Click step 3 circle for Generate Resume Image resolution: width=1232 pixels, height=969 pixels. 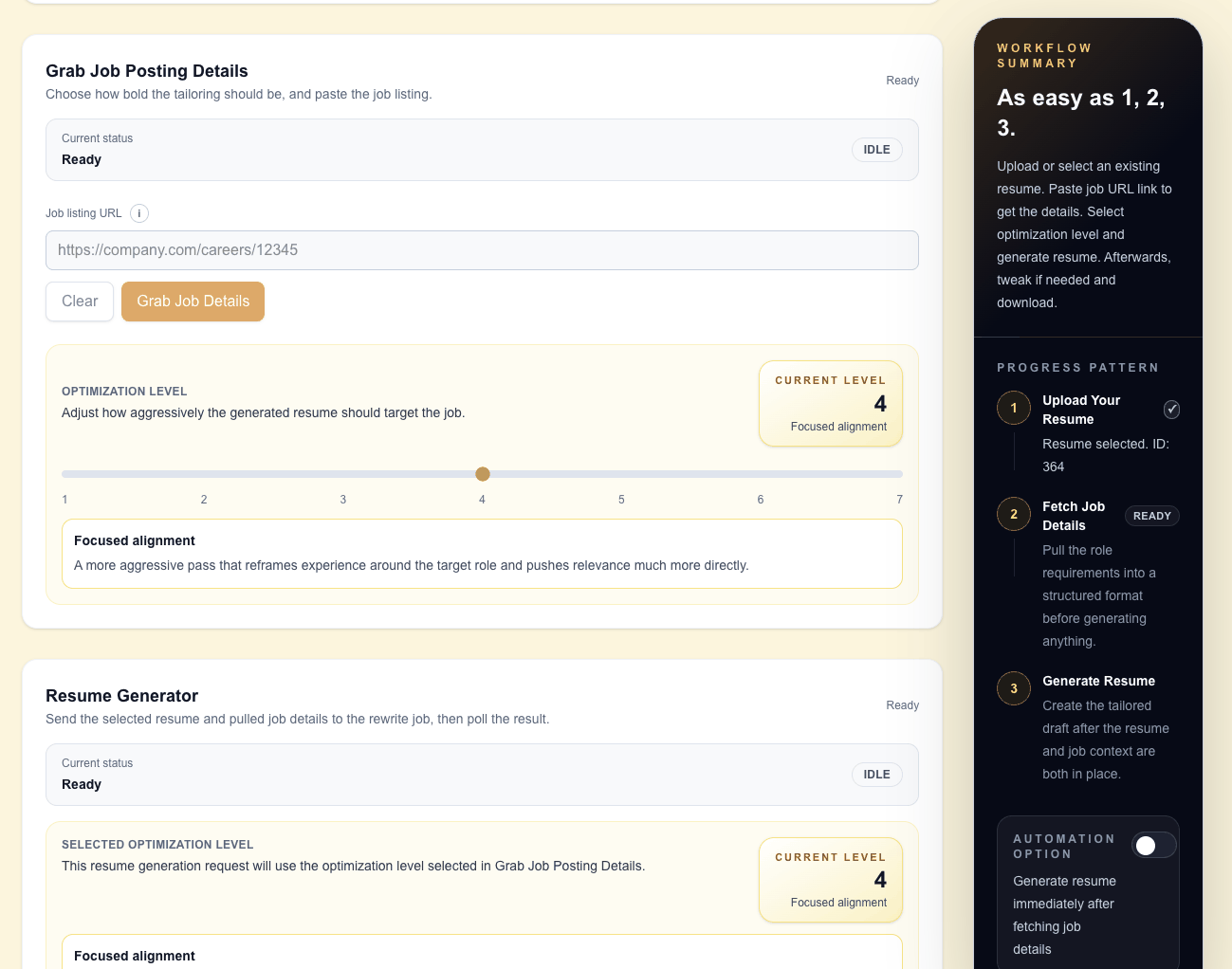point(1014,688)
